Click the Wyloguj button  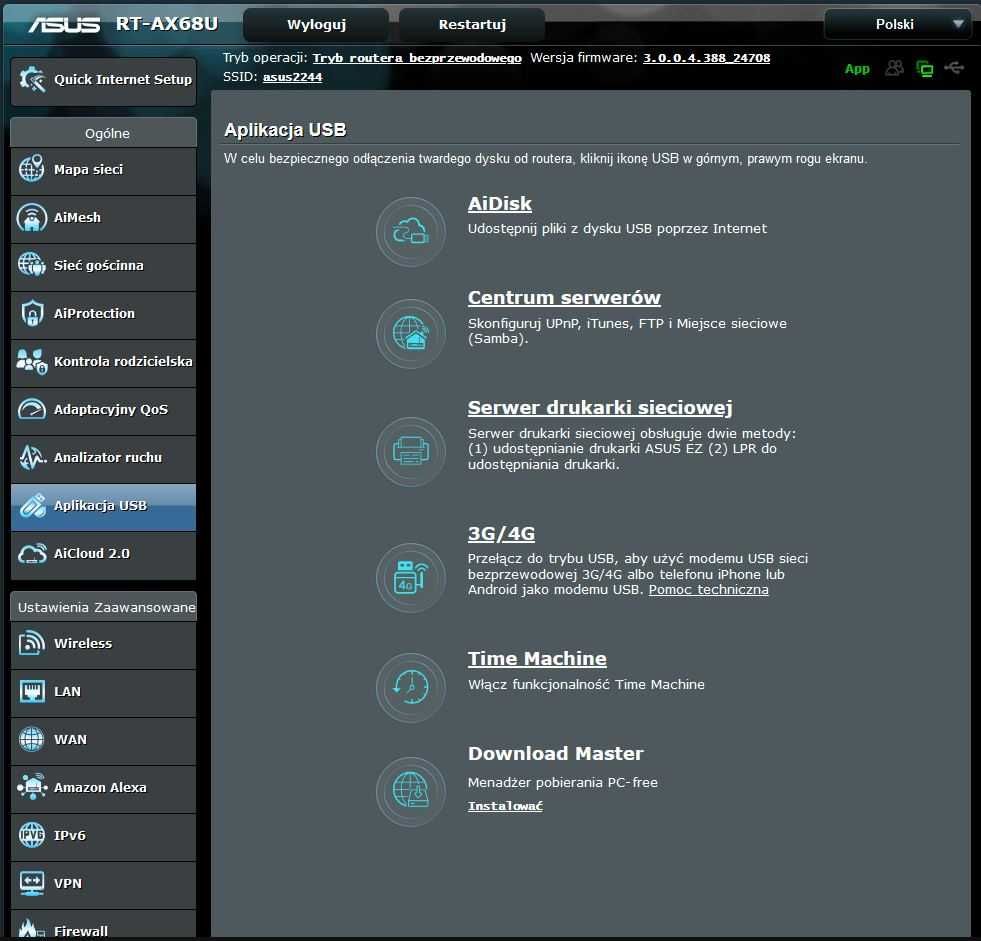316,25
